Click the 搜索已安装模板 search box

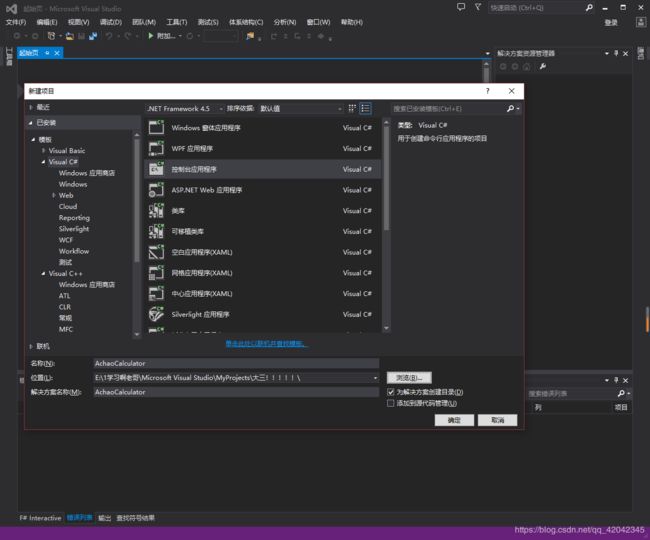pos(448,109)
